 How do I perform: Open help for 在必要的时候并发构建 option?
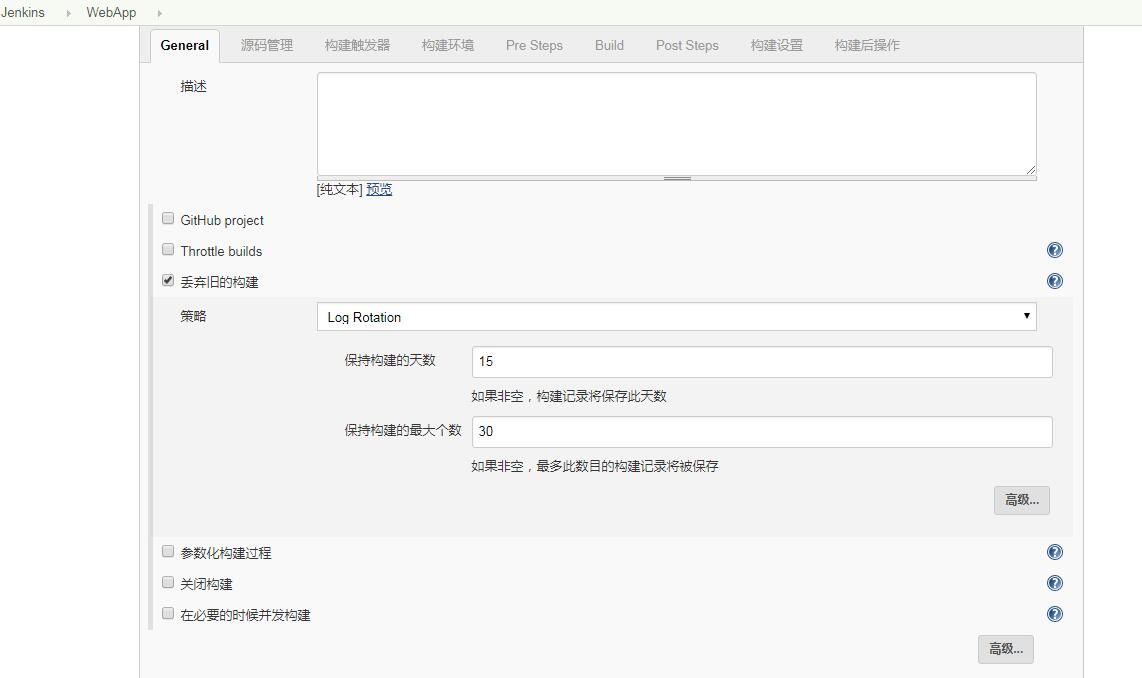click(x=1054, y=614)
